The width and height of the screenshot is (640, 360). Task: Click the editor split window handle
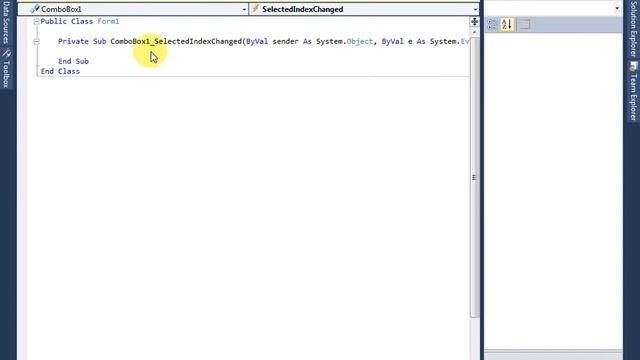tap(474, 22)
